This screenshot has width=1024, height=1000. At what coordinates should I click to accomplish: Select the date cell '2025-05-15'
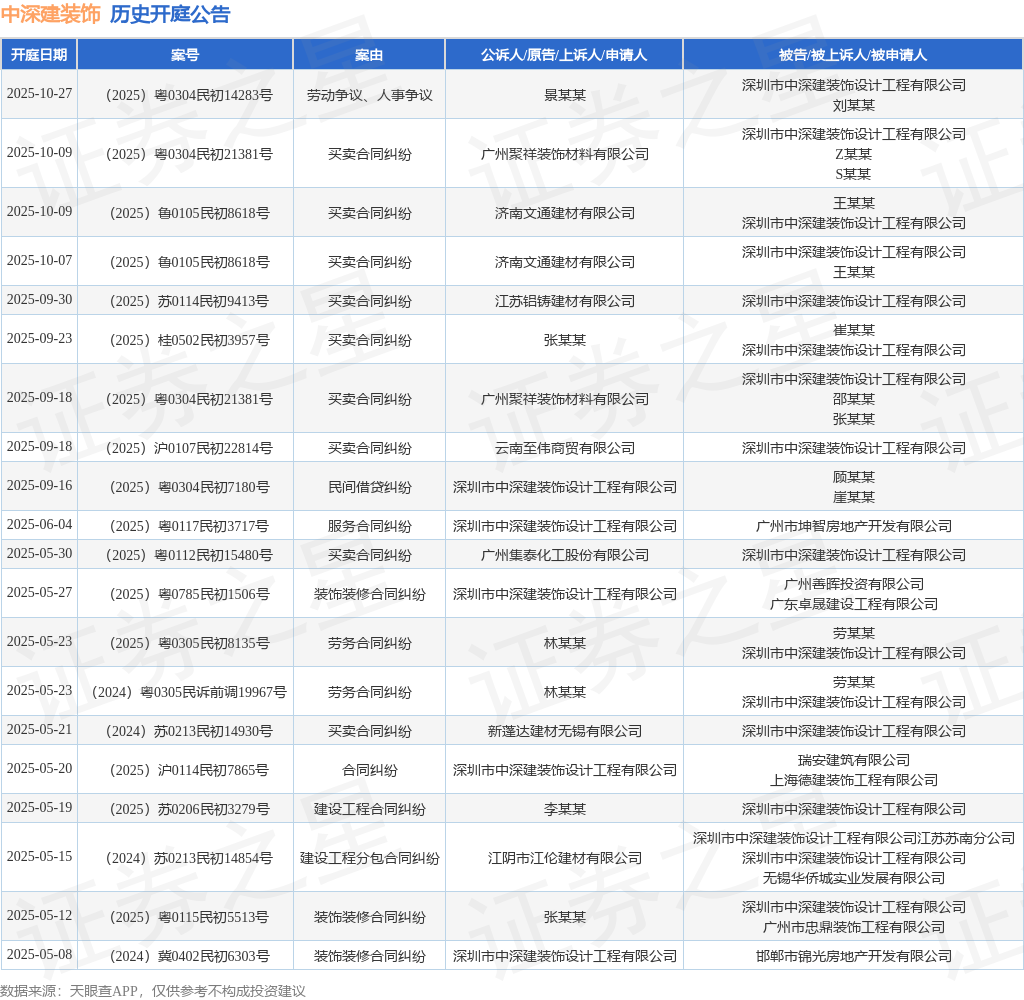point(39,856)
